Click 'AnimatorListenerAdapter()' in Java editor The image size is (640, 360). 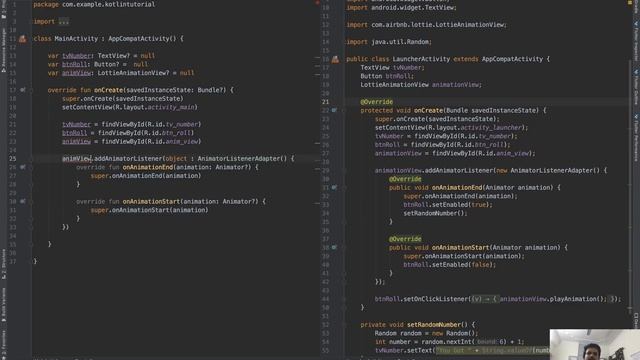point(555,171)
